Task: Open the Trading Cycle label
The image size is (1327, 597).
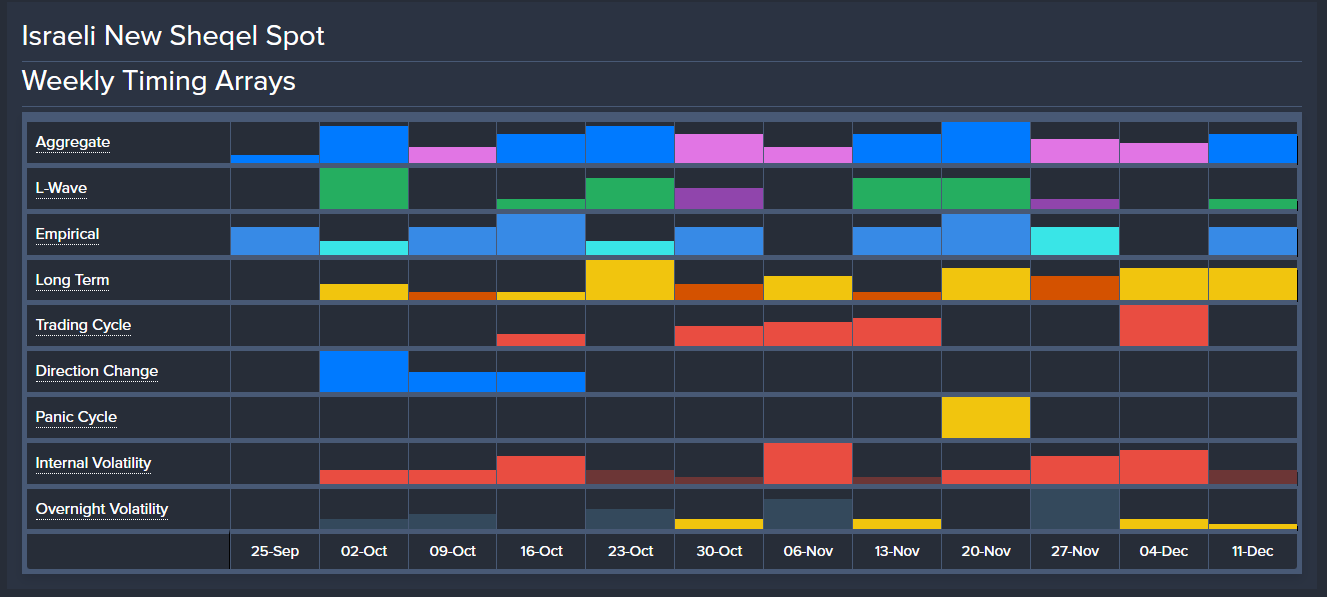Action: [83, 325]
